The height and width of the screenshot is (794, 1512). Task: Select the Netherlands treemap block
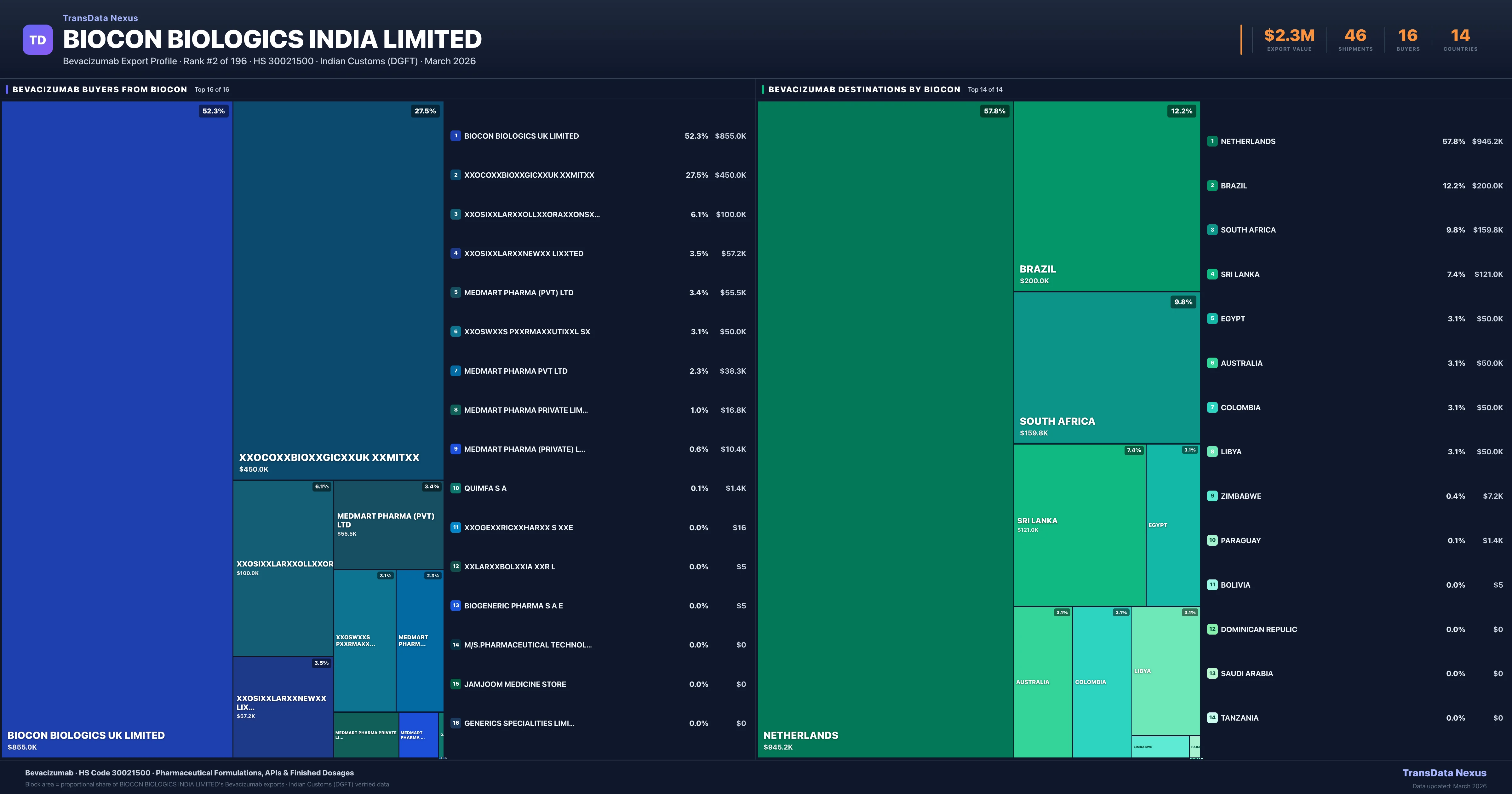coord(885,429)
